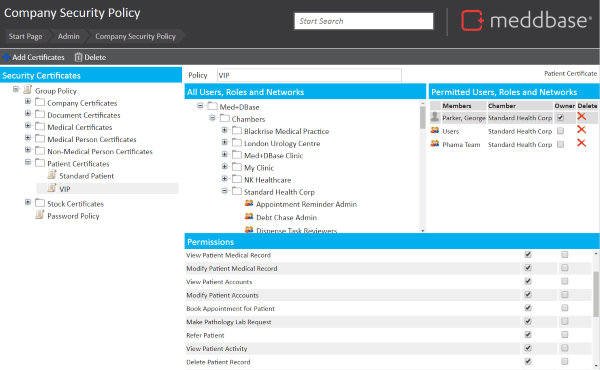Click the Chambers folder icon
The width and height of the screenshot is (600, 370).
225,118
